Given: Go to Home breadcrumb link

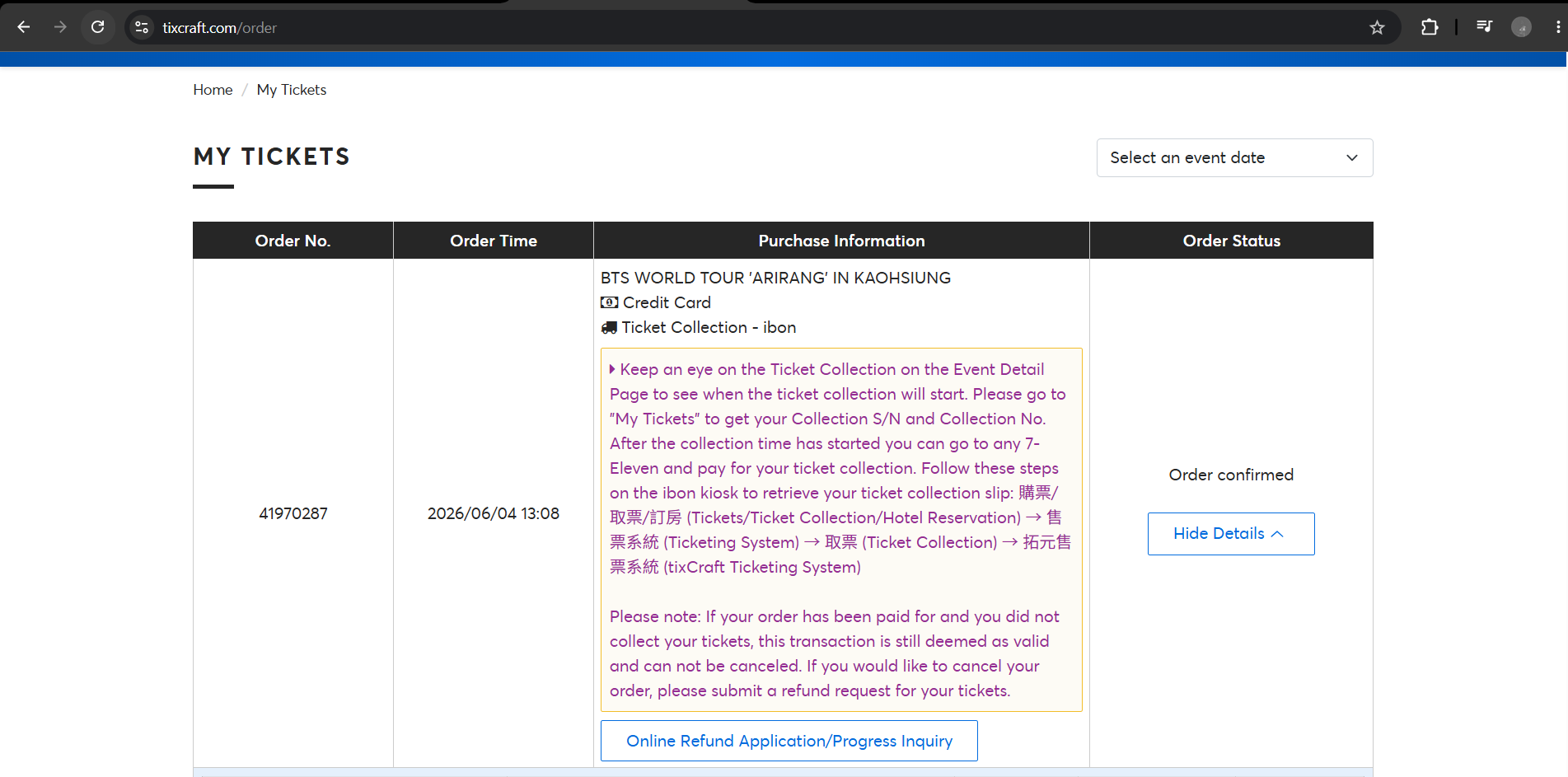Looking at the screenshot, I should pos(213,90).
